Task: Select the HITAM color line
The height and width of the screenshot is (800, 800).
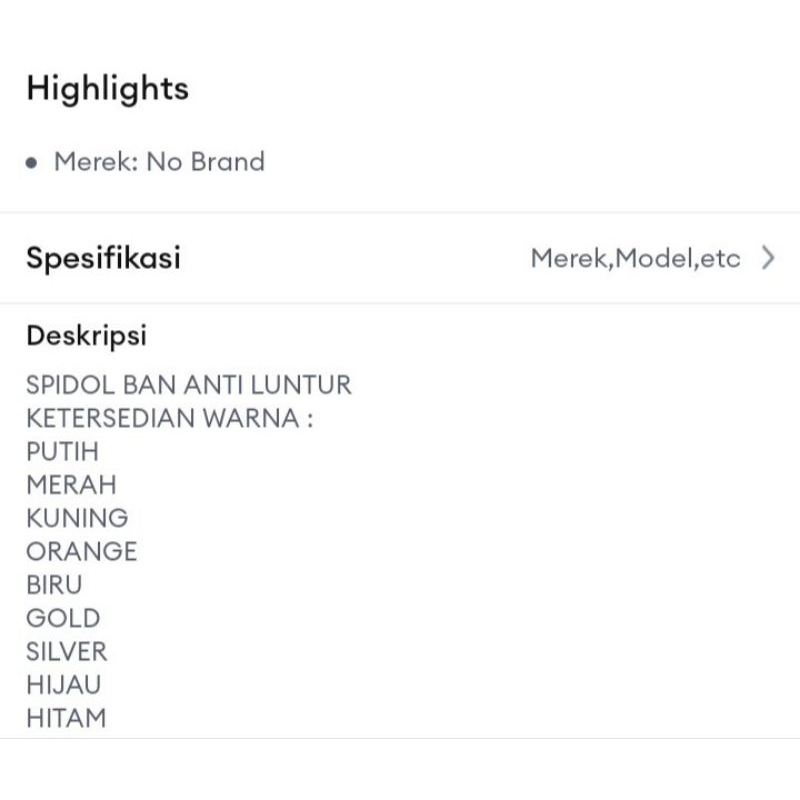Action: click(x=65, y=718)
